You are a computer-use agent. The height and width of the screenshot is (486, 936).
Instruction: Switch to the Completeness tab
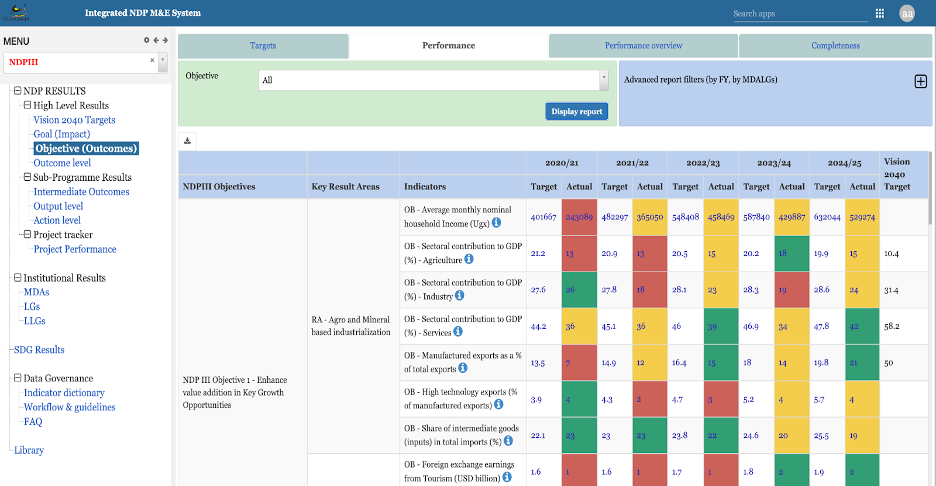coord(835,46)
